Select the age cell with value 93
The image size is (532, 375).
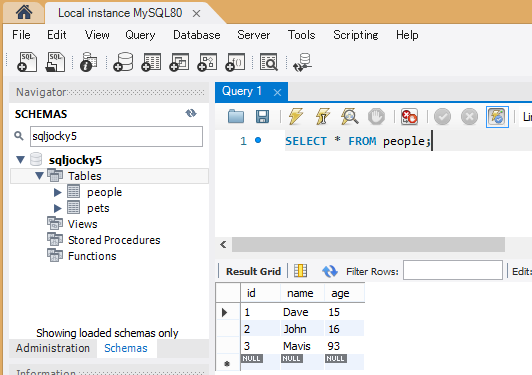click(344, 346)
